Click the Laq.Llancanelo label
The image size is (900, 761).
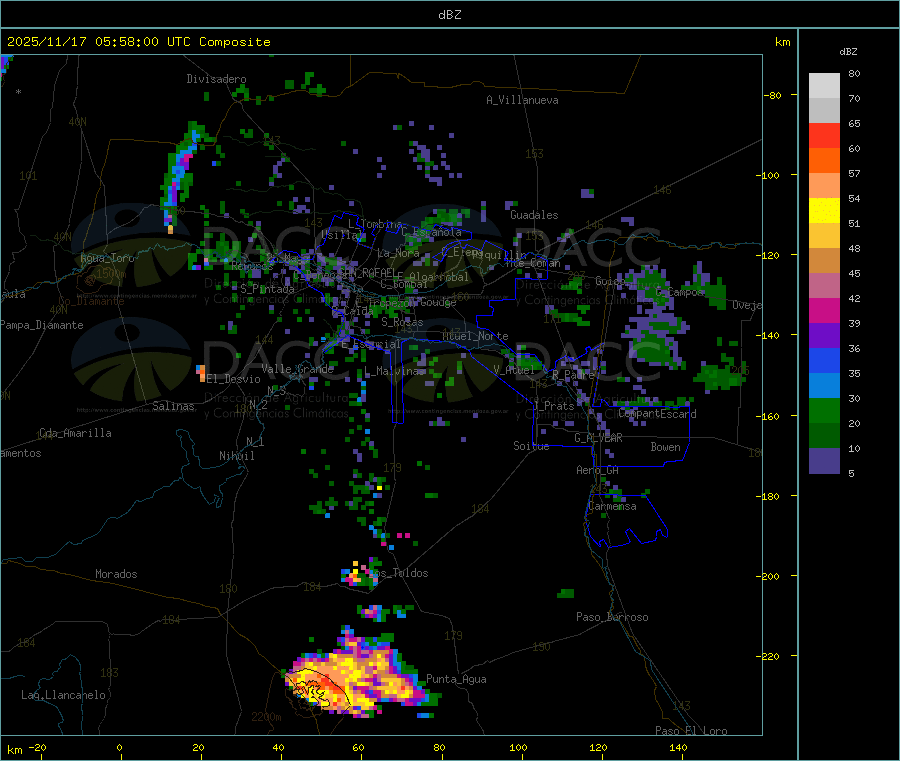(64, 695)
